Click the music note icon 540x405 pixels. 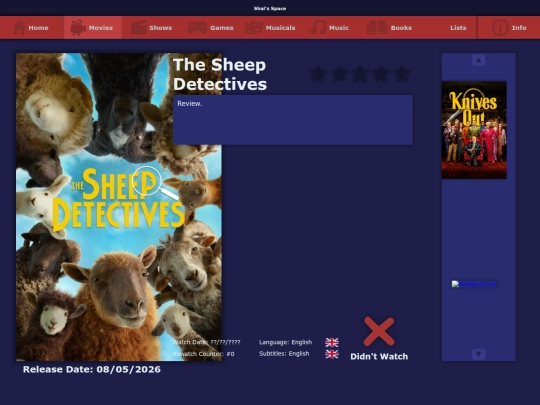click(318, 28)
